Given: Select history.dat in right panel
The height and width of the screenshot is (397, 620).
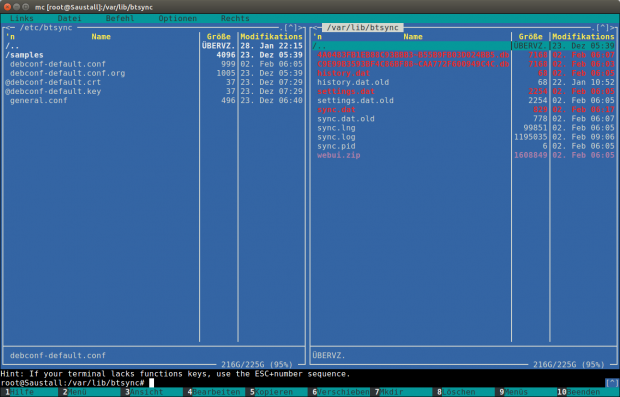Looking at the screenshot, I should 463,73.
